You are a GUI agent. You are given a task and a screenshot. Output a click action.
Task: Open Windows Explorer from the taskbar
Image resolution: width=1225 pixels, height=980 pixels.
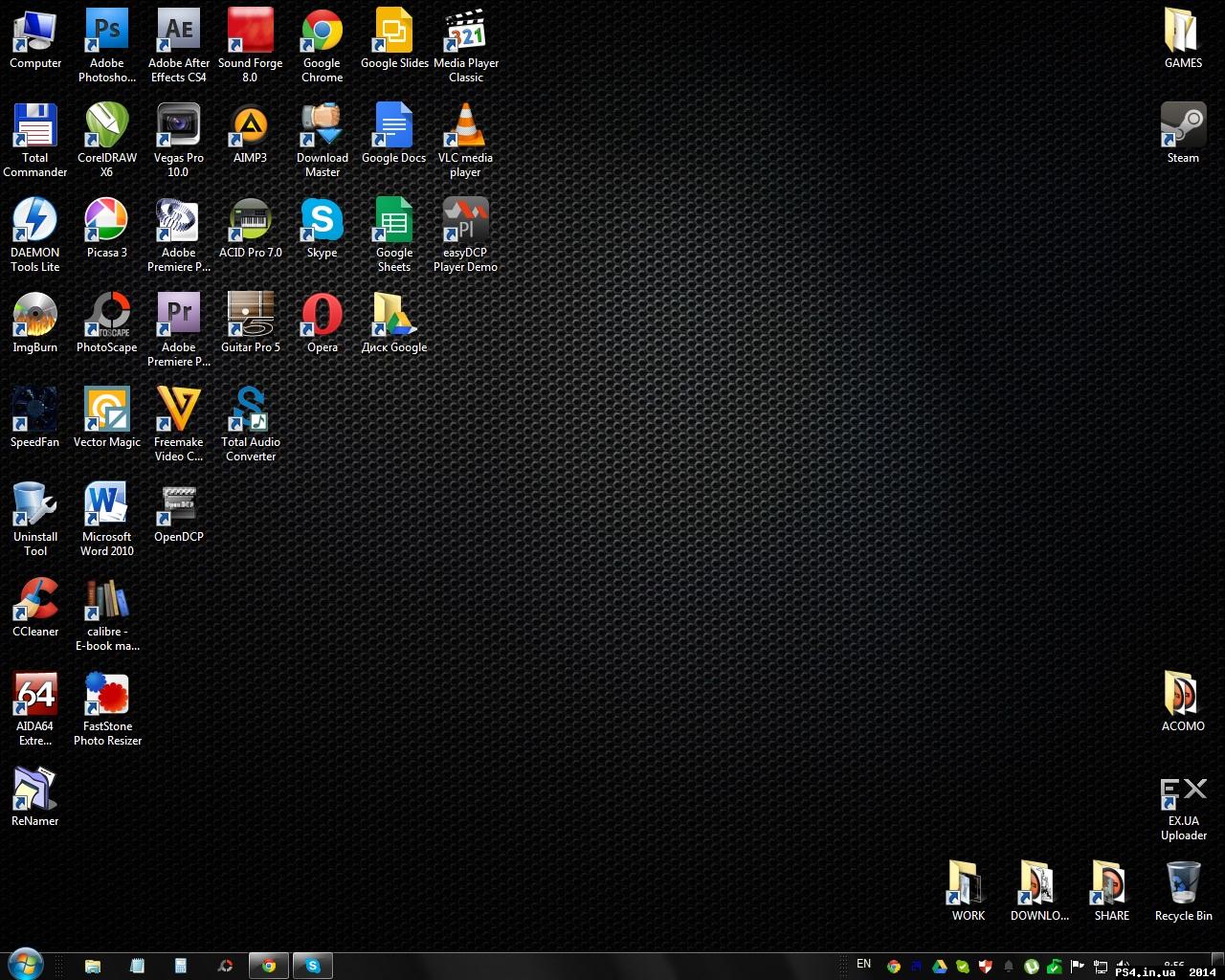point(93,966)
